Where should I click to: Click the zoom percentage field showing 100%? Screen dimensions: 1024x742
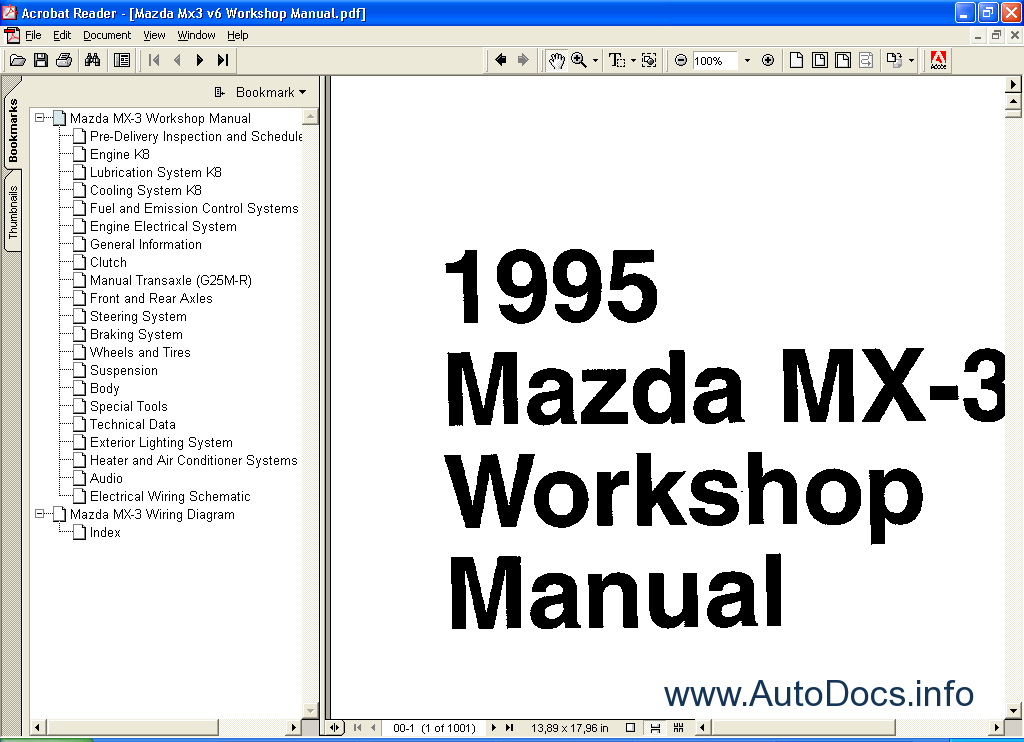click(714, 61)
